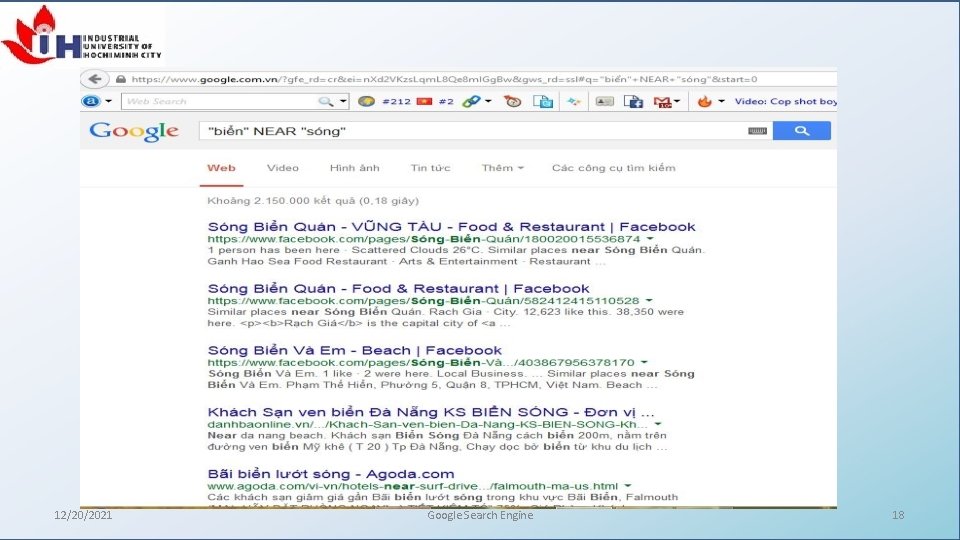Open the arrow beside the Sóng-Biển-Và URL
The width and height of the screenshot is (960, 540).
click(x=644, y=362)
